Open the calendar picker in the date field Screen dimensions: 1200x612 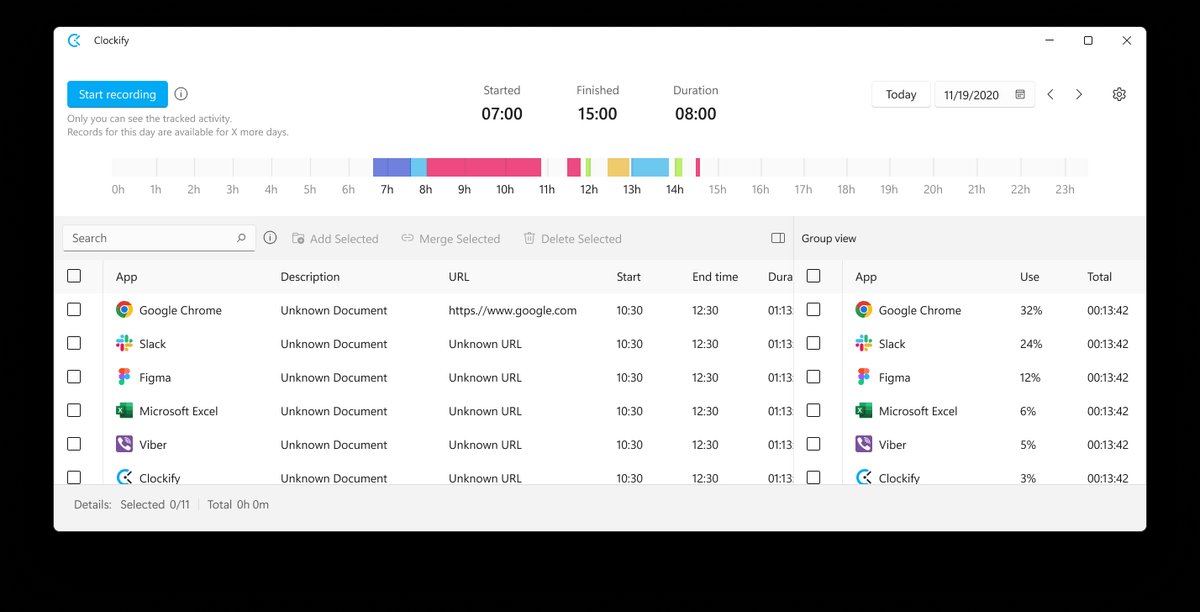coord(1020,94)
